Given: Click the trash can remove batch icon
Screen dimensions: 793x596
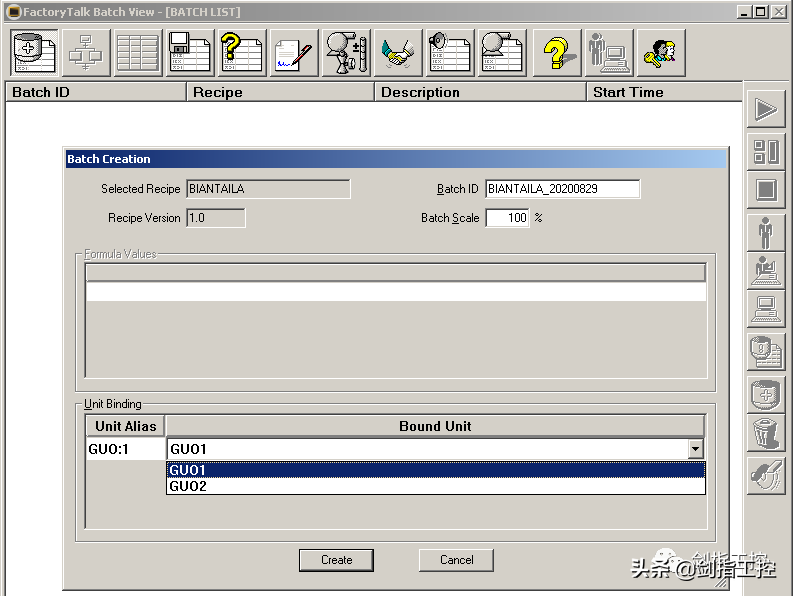Looking at the screenshot, I should click(766, 434).
